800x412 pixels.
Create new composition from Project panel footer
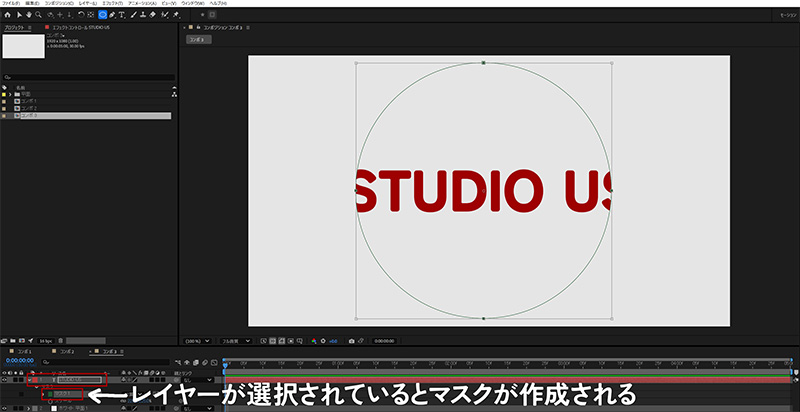tap(21, 341)
